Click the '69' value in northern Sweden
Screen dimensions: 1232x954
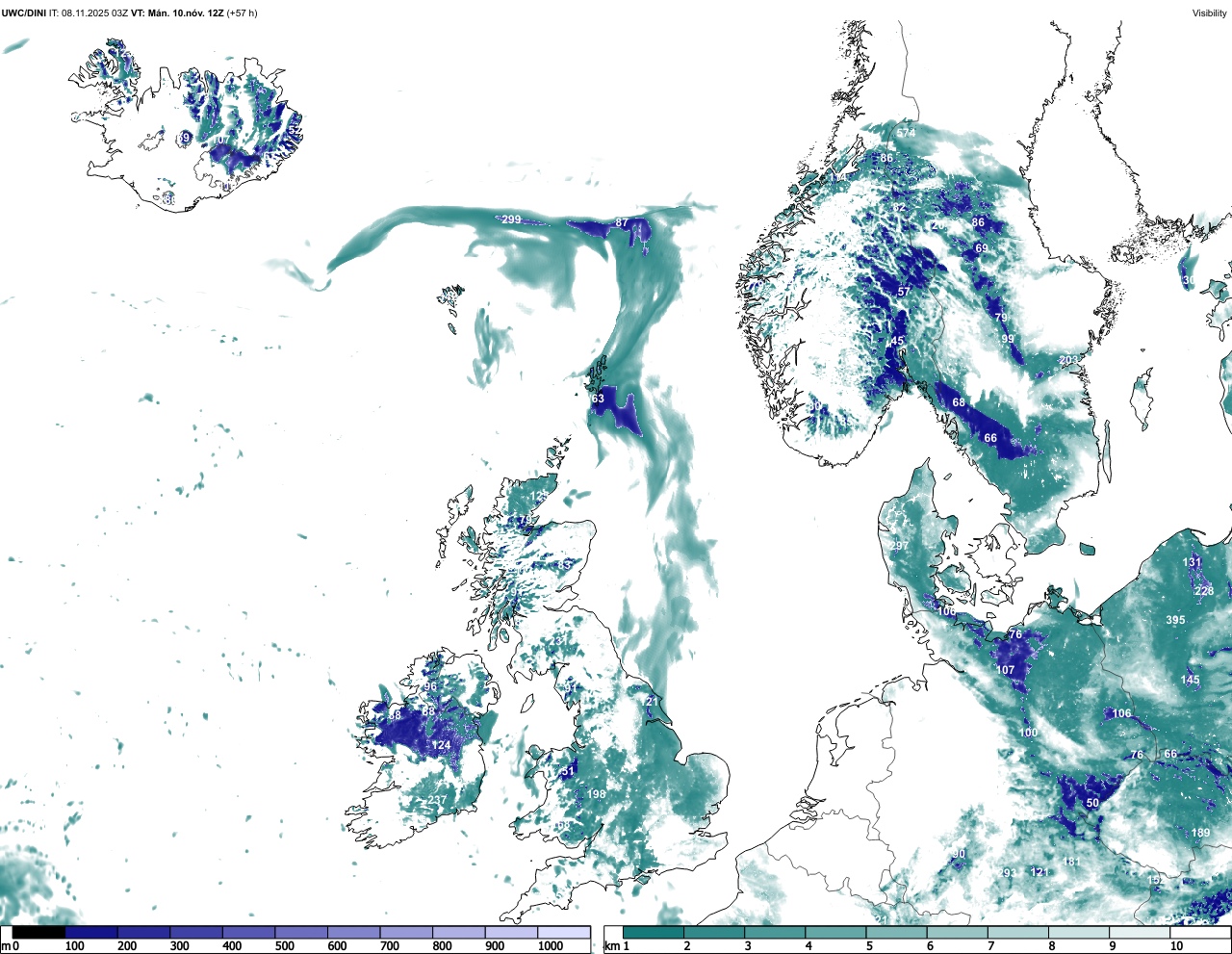[982, 248]
